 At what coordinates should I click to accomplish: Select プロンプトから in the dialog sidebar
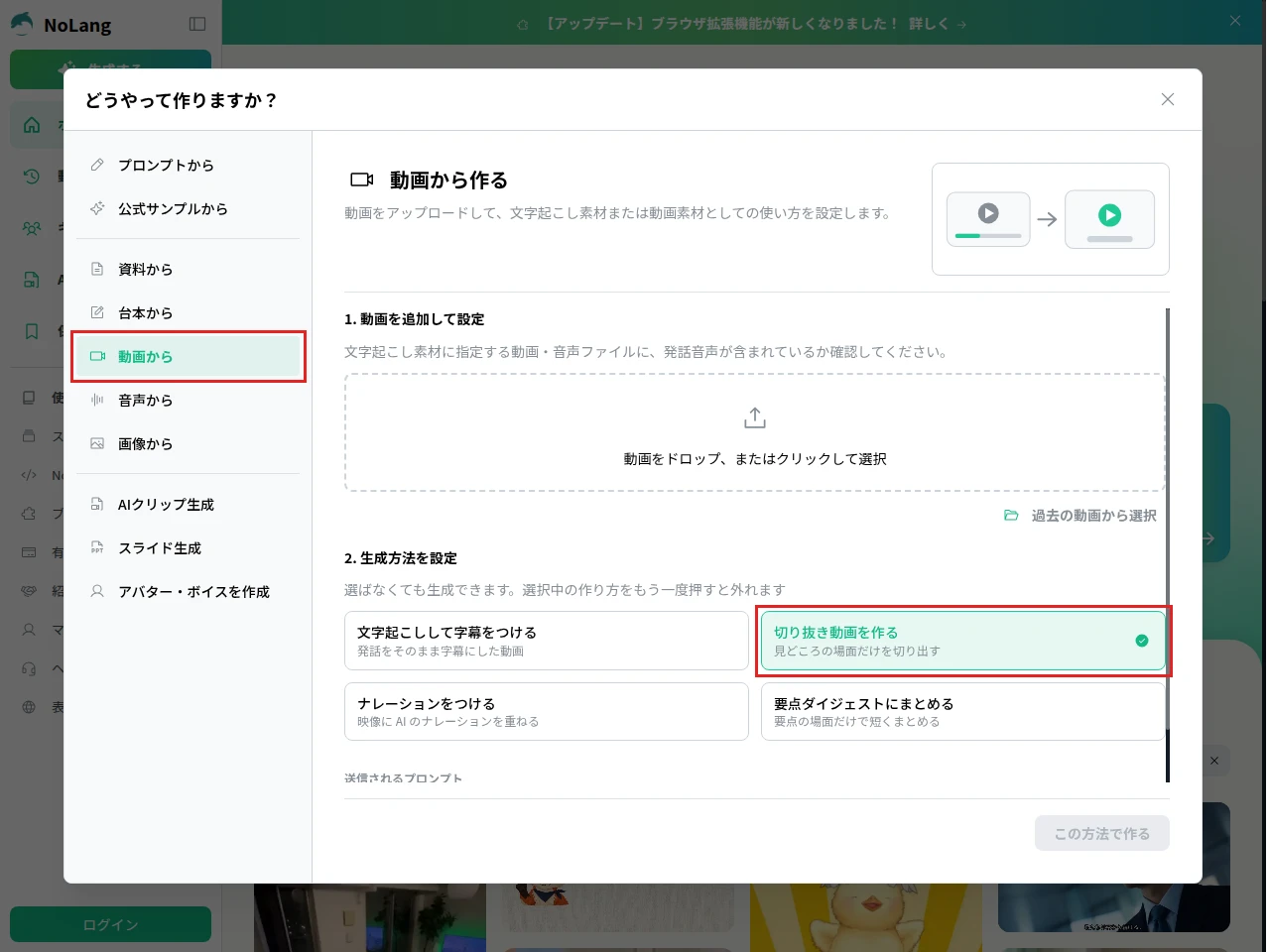188,165
